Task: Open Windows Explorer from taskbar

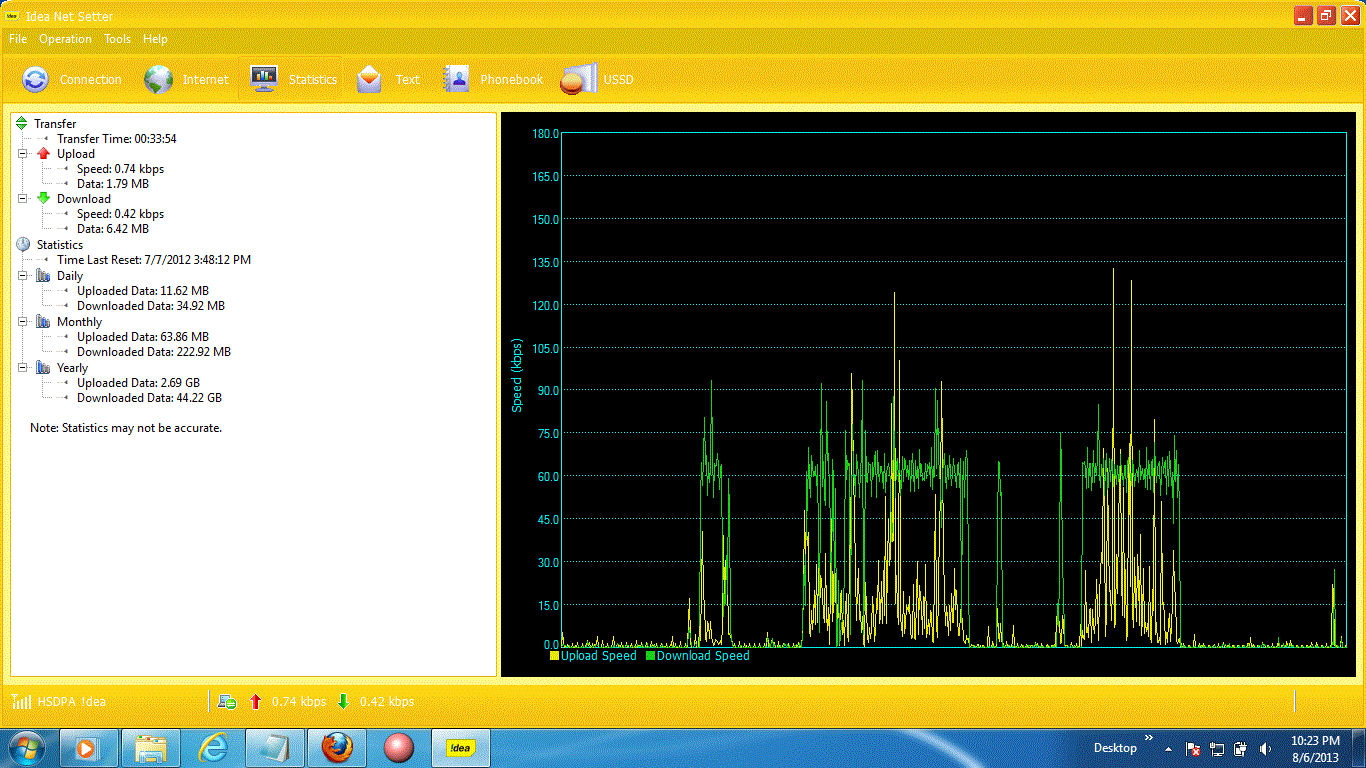Action: (151, 748)
